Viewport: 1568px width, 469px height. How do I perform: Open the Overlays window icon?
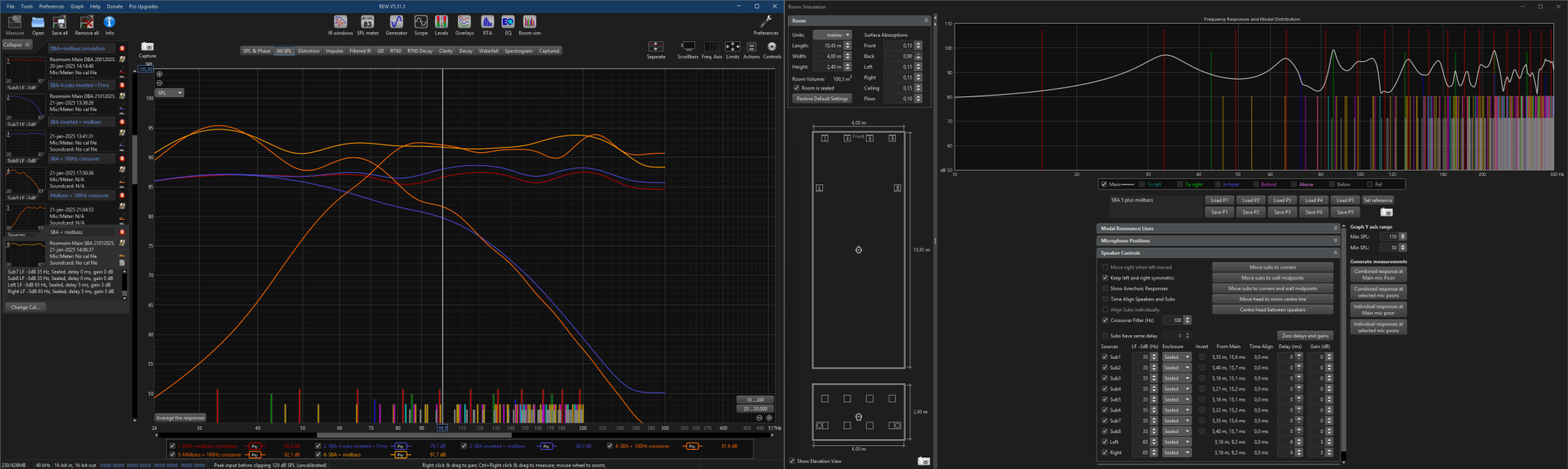pos(465,21)
